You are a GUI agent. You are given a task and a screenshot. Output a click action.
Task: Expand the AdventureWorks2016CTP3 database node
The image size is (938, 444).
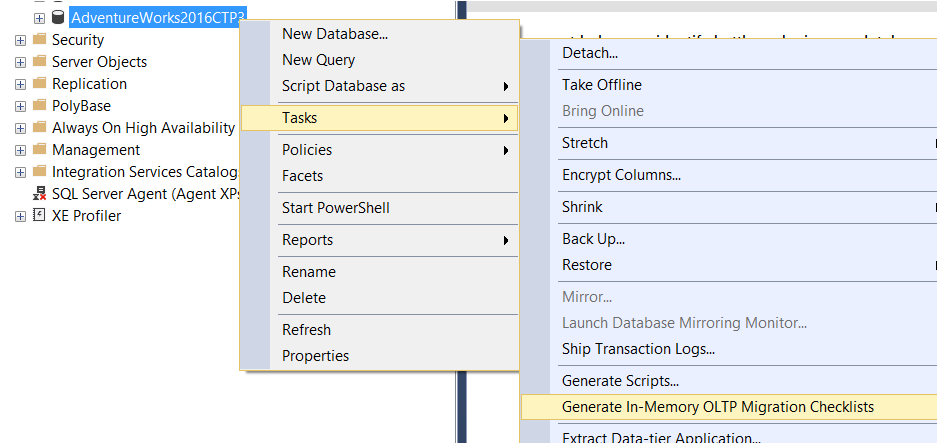point(39,18)
